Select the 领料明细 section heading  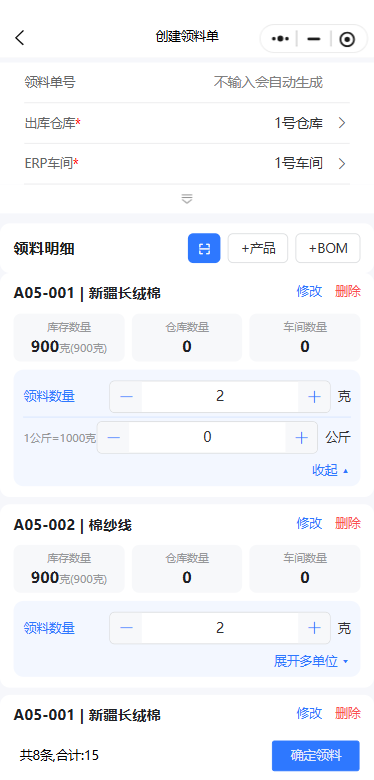(x=44, y=248)
